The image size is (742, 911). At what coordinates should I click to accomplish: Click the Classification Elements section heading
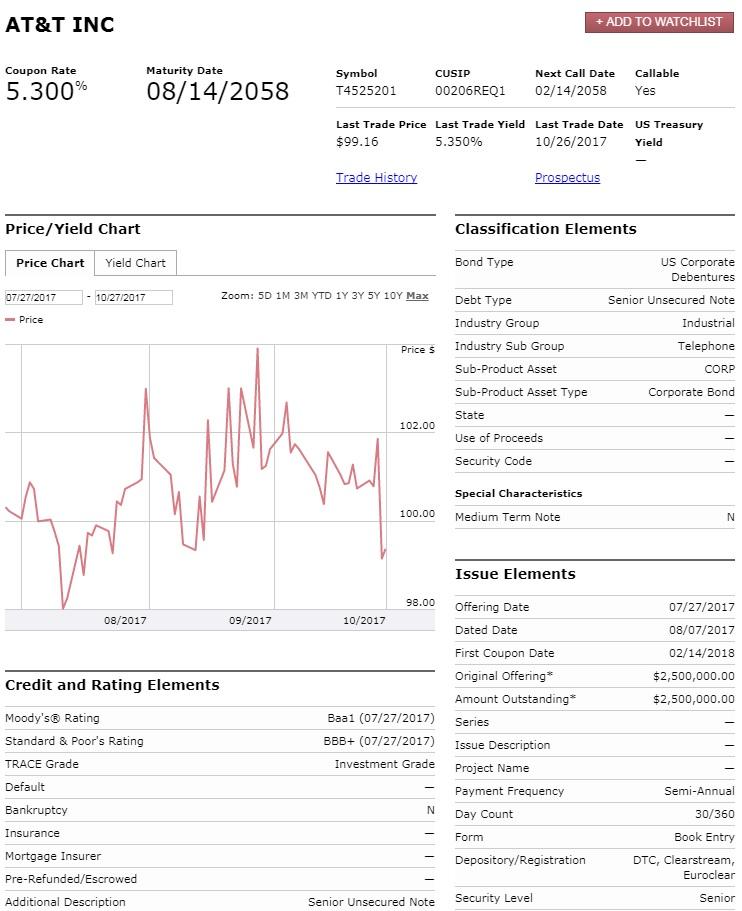click(x=546, y=229)
